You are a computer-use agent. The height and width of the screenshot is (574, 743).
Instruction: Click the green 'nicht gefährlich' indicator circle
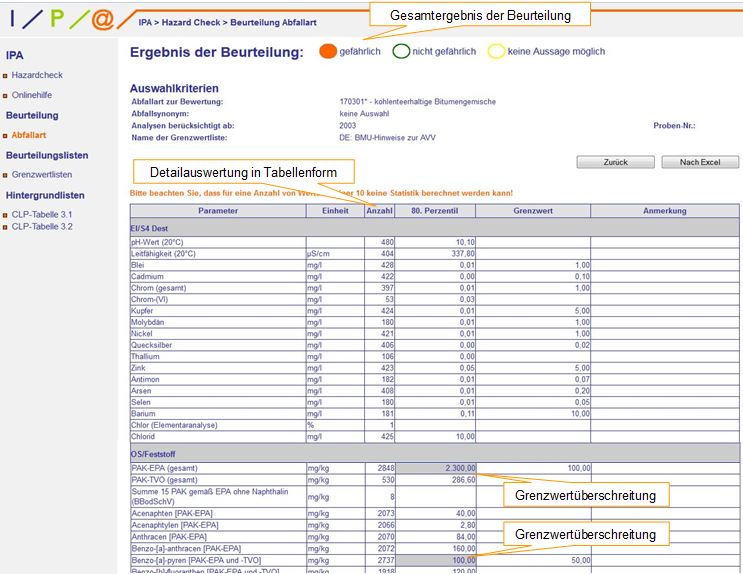point(401,51)
